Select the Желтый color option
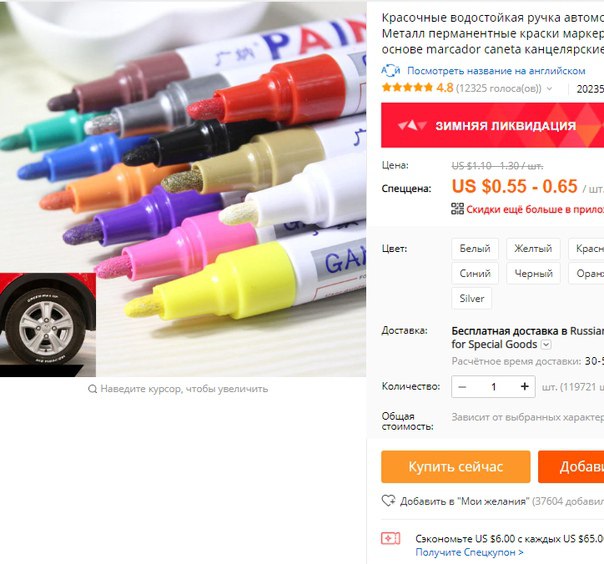The width and height of the screenshot is (604, 564). click(x=533, y=248)
